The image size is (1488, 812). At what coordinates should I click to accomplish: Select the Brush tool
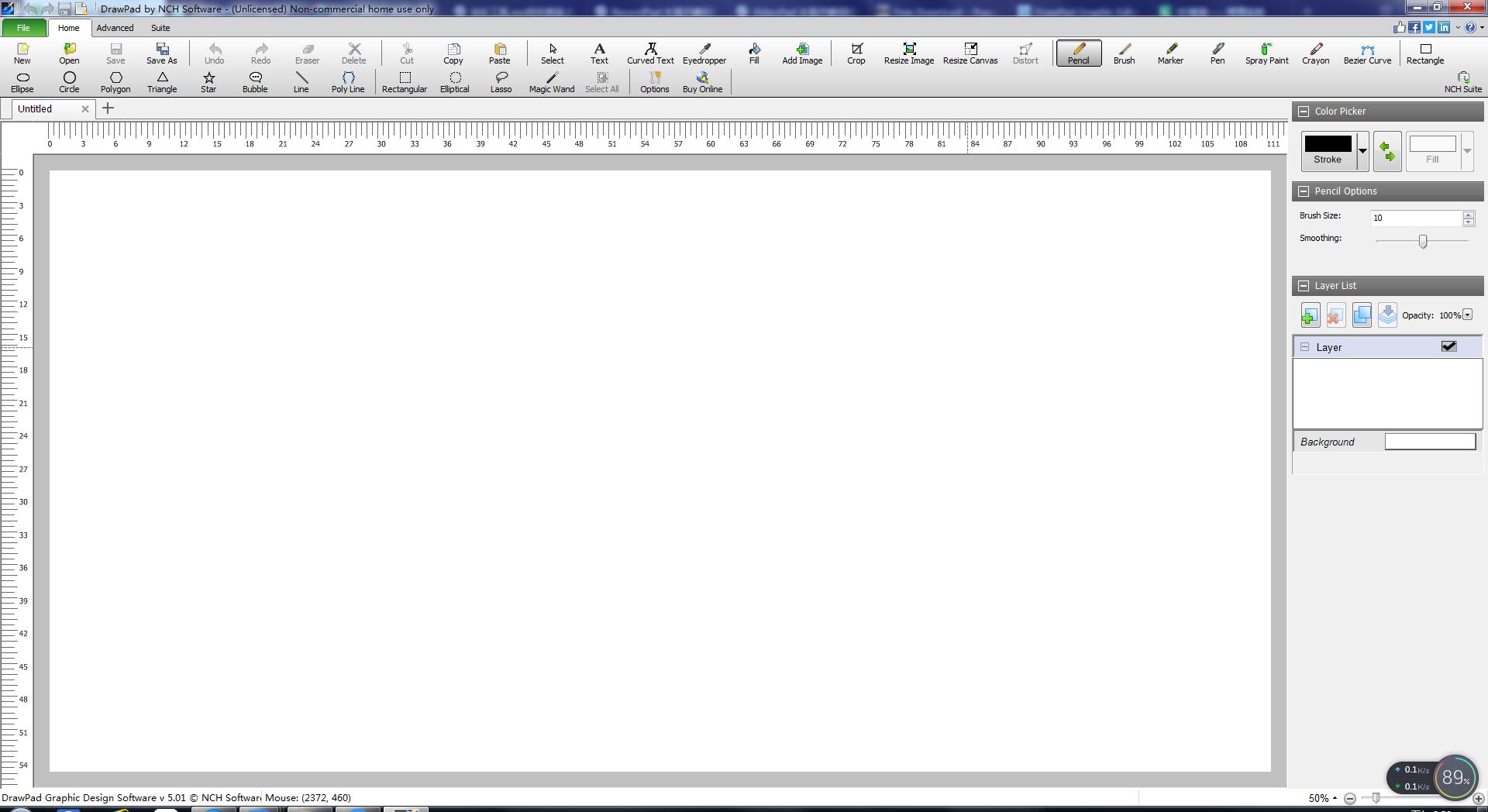coord(1124,54)
